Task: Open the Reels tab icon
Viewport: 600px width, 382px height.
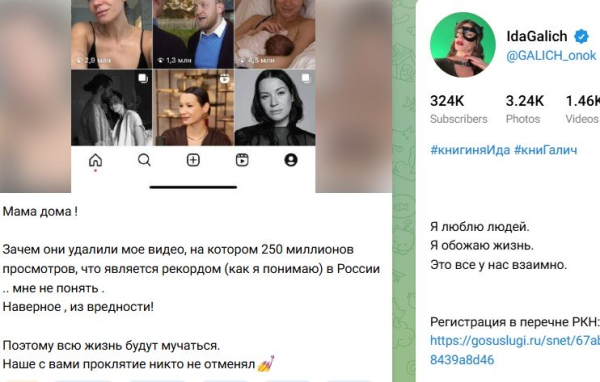Action: pos(242,160)
